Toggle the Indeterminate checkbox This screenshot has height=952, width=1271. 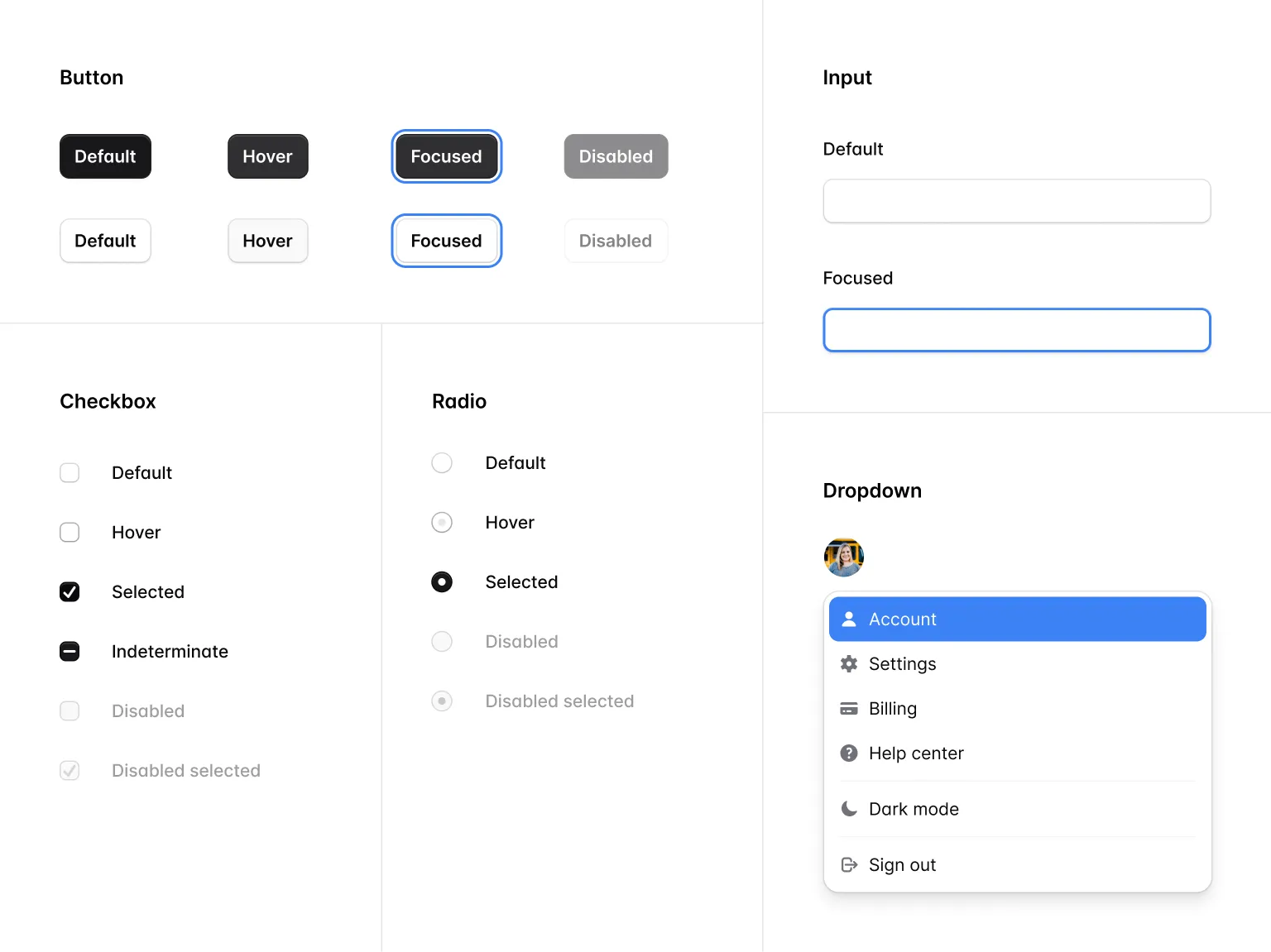click(70, 652)
